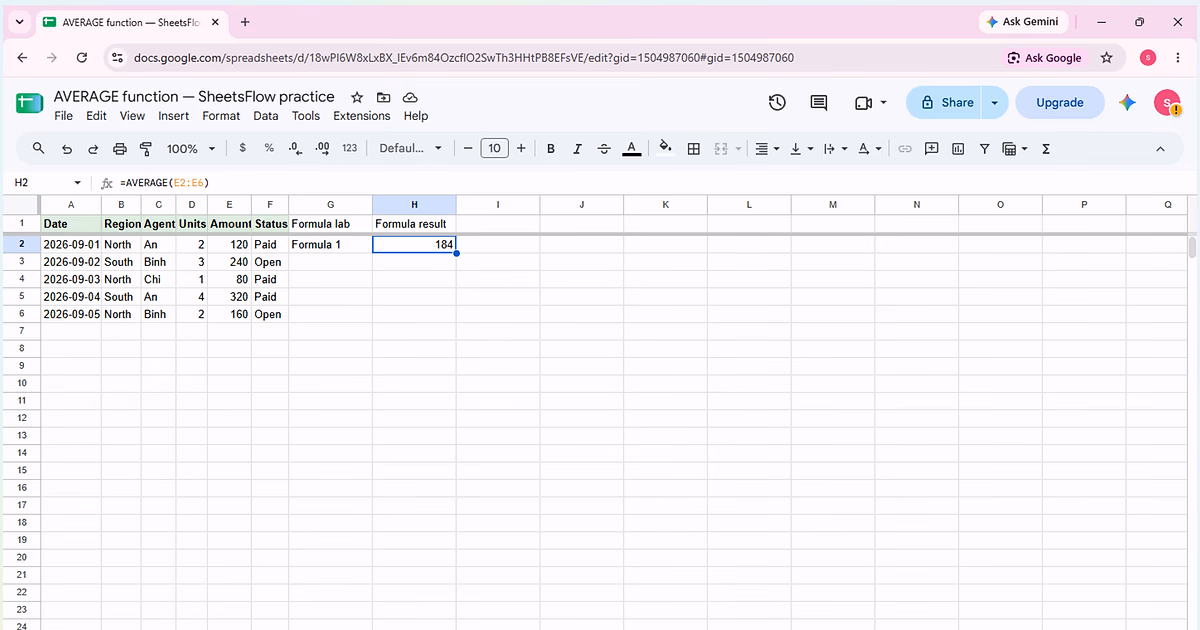Open a new browser tab
Screen dimensions: 1200x630
pos(246,21)
